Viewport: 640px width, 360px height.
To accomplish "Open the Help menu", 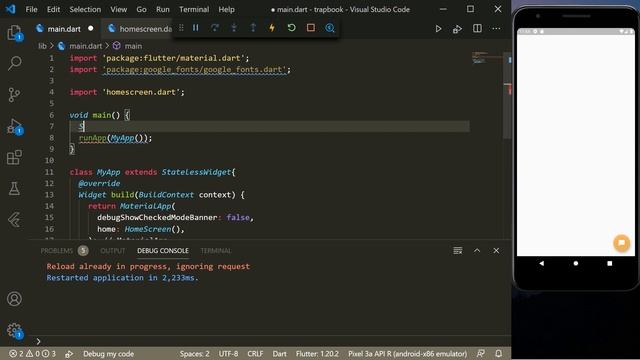I will pyautogui.click(x=226, y=9).
